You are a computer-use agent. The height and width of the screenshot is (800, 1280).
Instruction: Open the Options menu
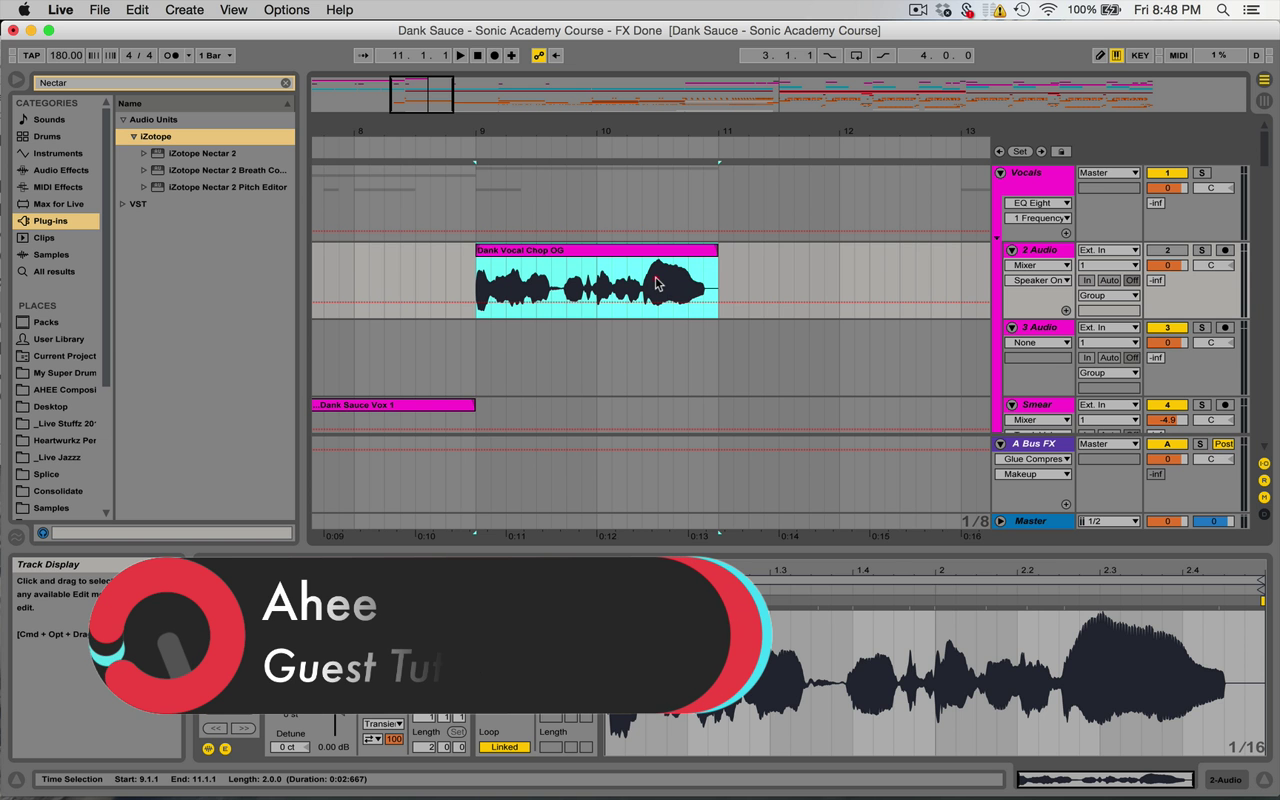click(286, 10)
